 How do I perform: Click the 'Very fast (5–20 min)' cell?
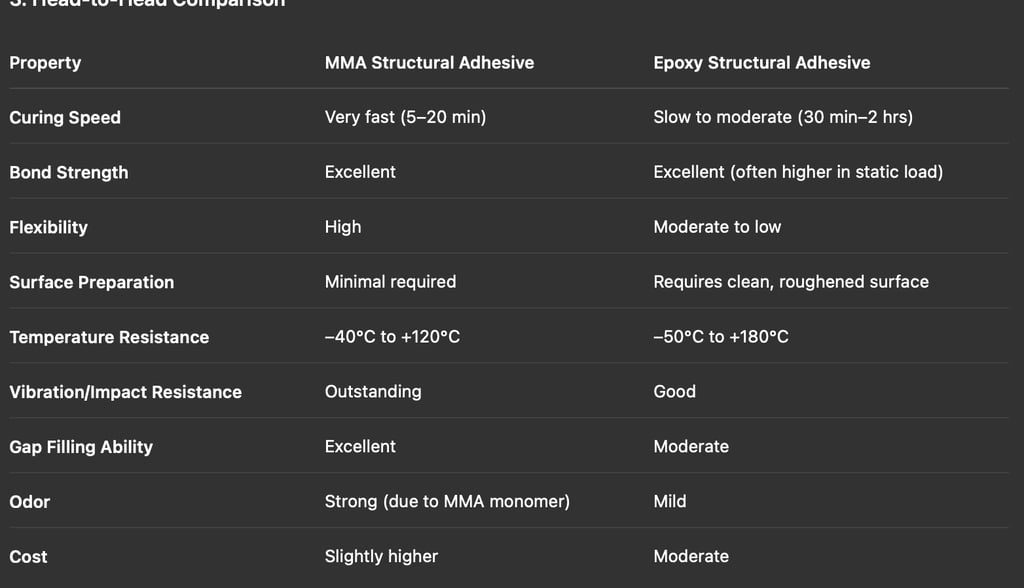[405, 118]
